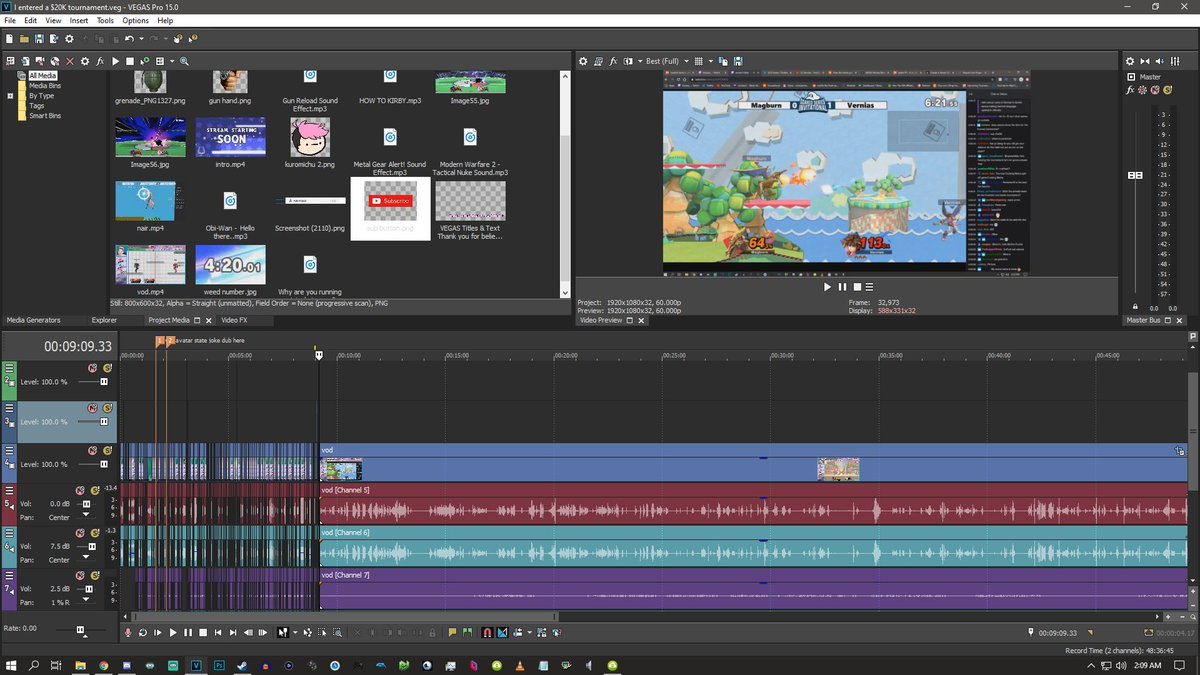Select the Normal Edit tool
The image size is (1200, 675).
click(x=282, y=632)
